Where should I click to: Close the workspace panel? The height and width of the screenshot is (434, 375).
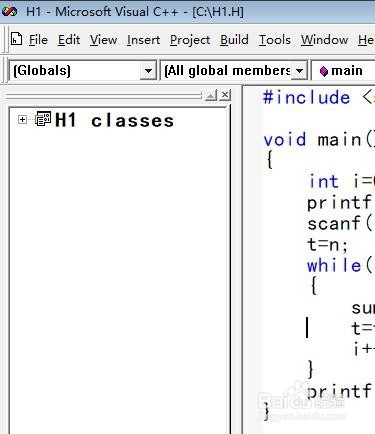[225, 95]
